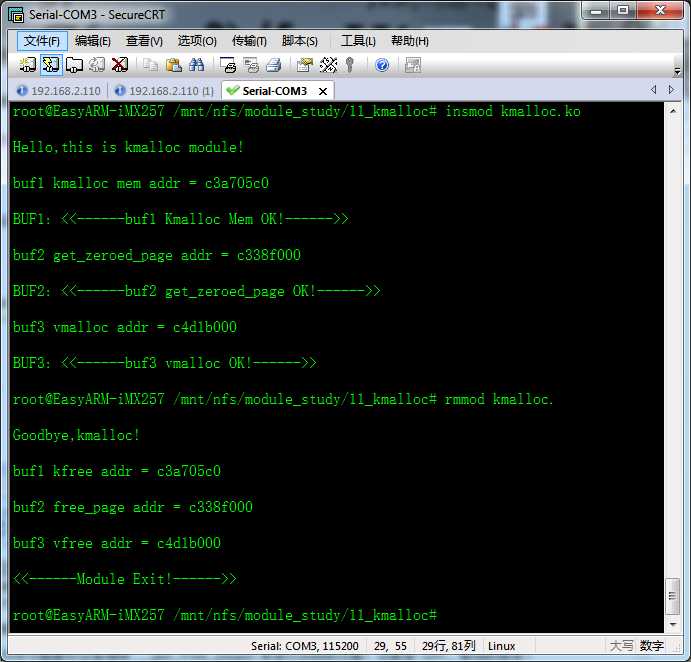Screen dimensions: 691x662
Task: Open the 脚本(S) menu
Action: (x=300, y=41)
